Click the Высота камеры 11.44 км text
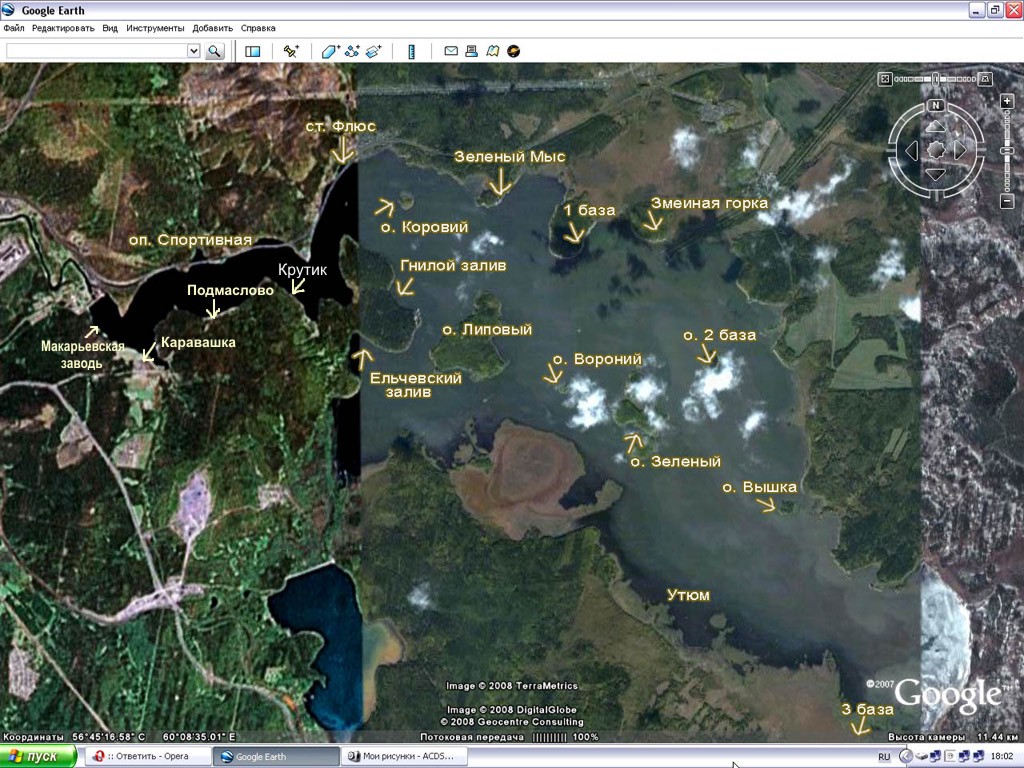The height and width of the screenshot is (768, 1024). (x=954, y=737)
